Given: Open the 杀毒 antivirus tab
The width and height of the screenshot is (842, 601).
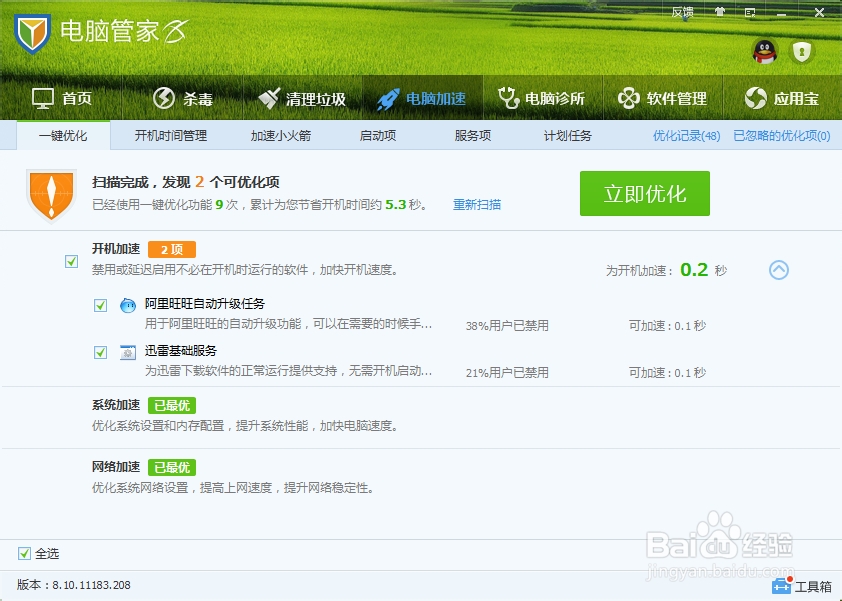Looking at the screenshot, I should (x=183, y=98).
